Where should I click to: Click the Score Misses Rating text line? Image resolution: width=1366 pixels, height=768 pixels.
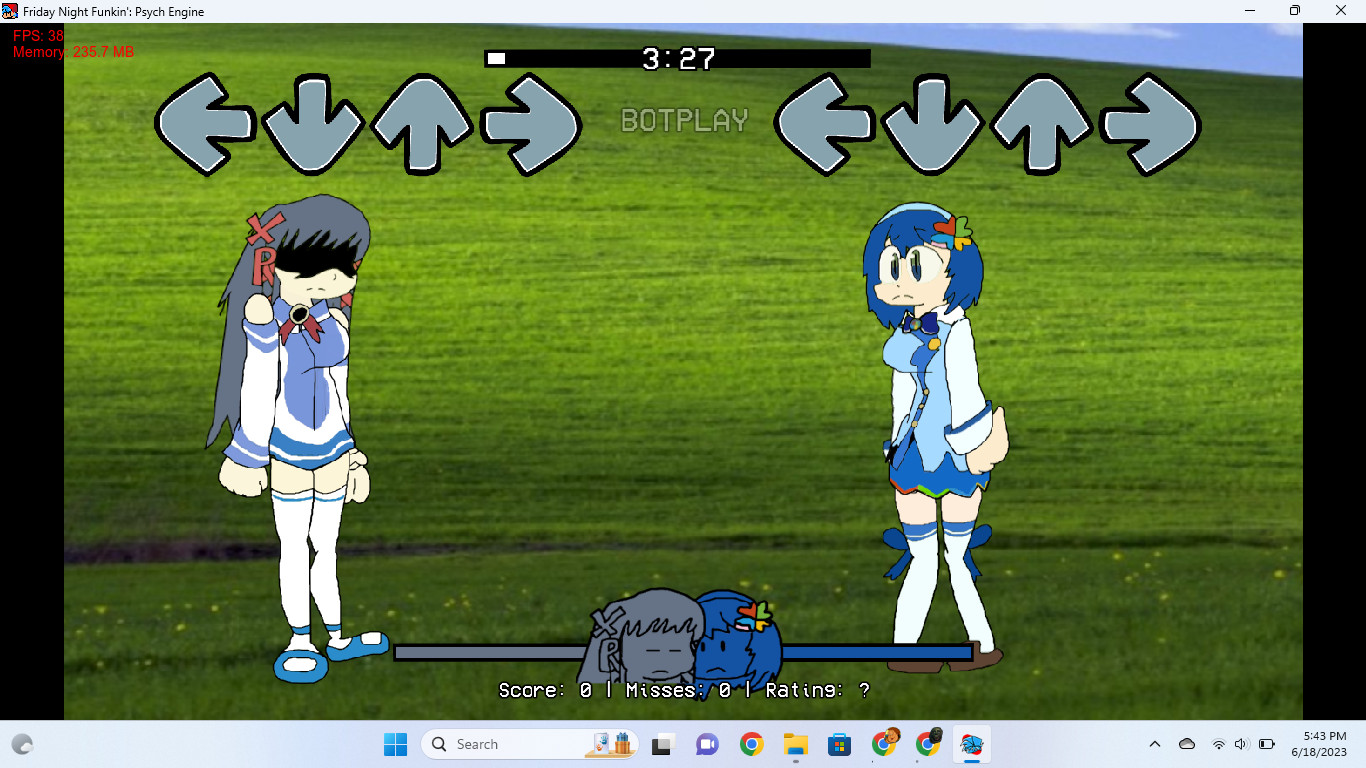point(684,690)
